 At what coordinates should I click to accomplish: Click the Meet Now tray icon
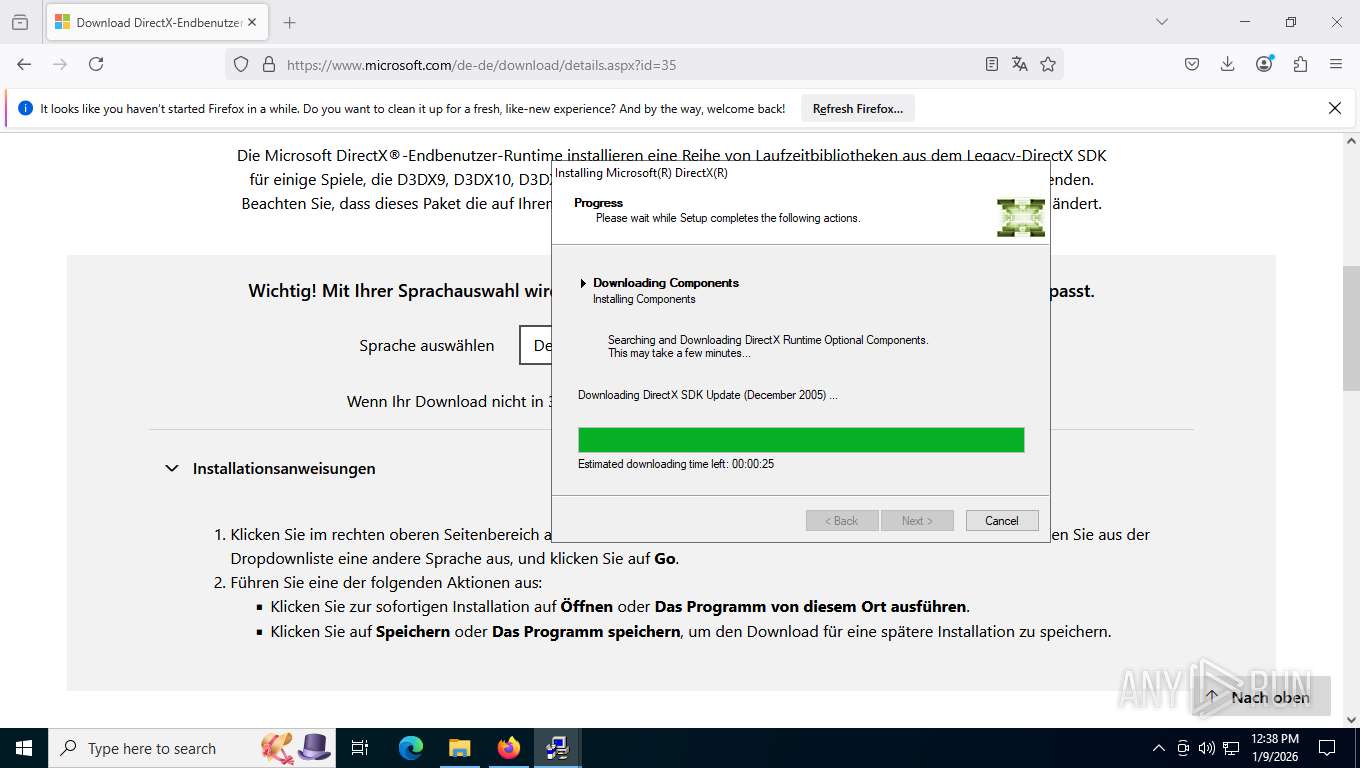tap(1183, 748)
